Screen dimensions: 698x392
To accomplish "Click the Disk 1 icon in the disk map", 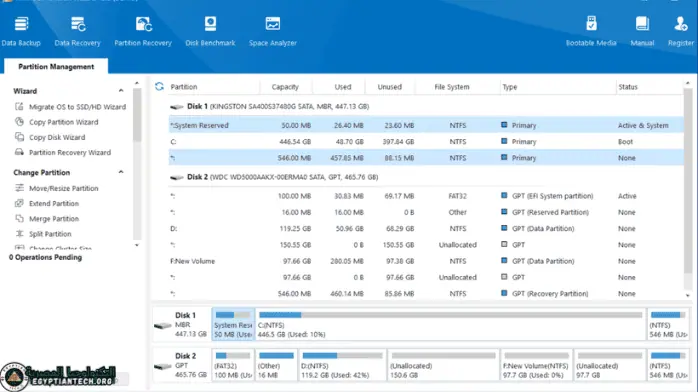I will click(x=162, y=325).
